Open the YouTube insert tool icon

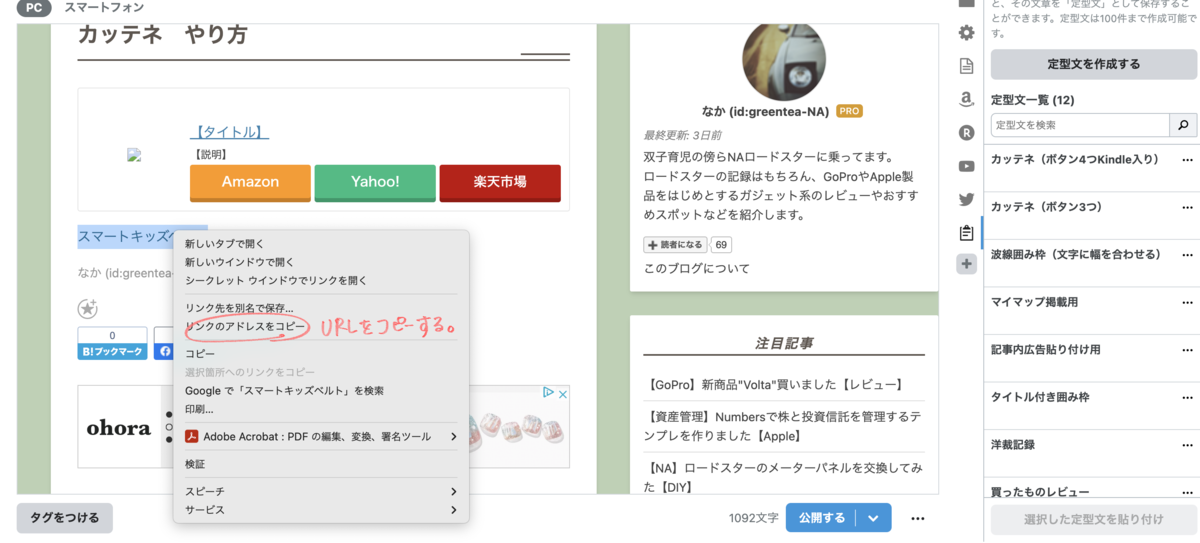tap(966, 166)
